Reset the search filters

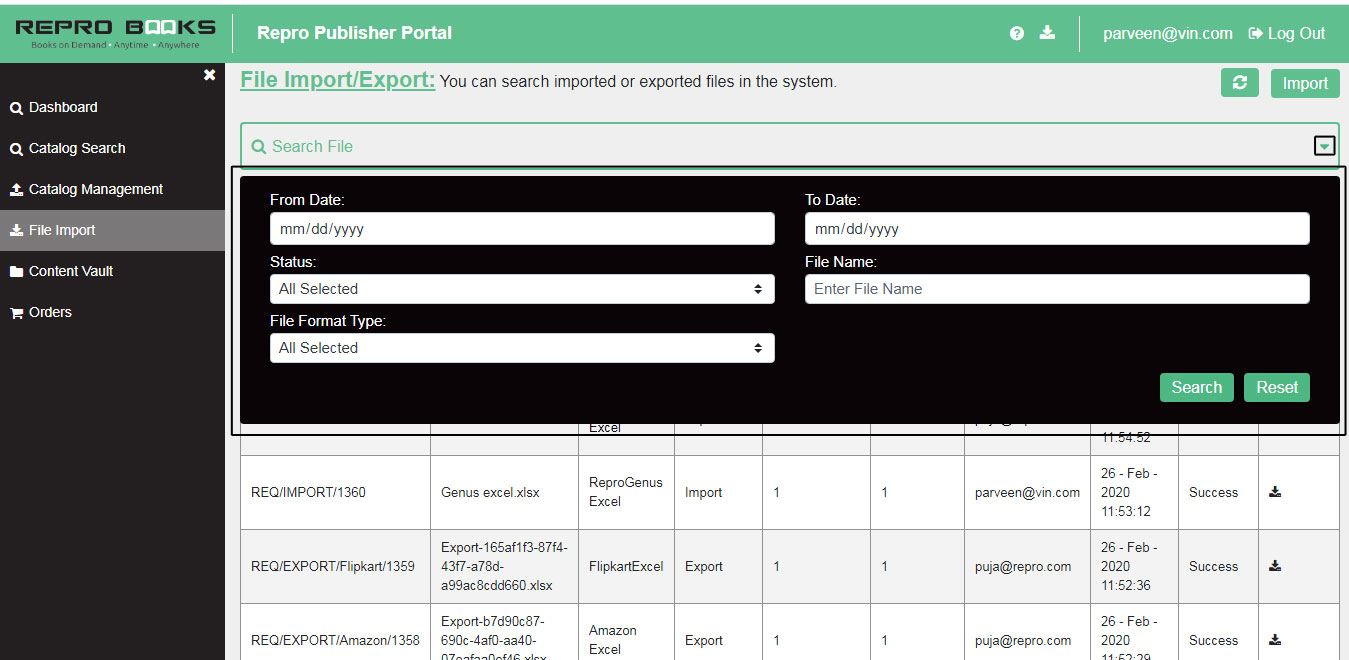[x=1276, y=387]
